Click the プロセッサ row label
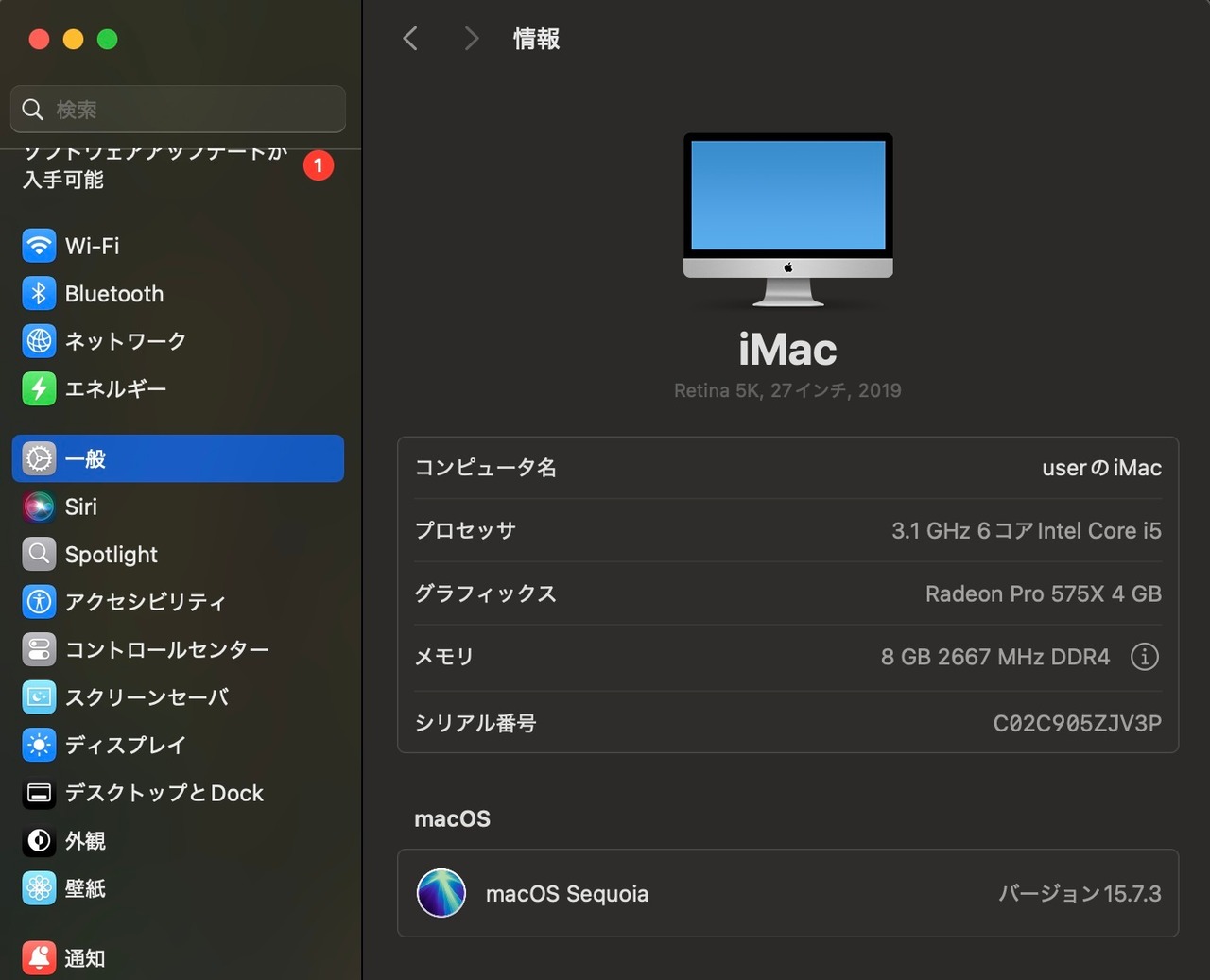This screenshot has width=1210, height=980. (x=465, y=531)
